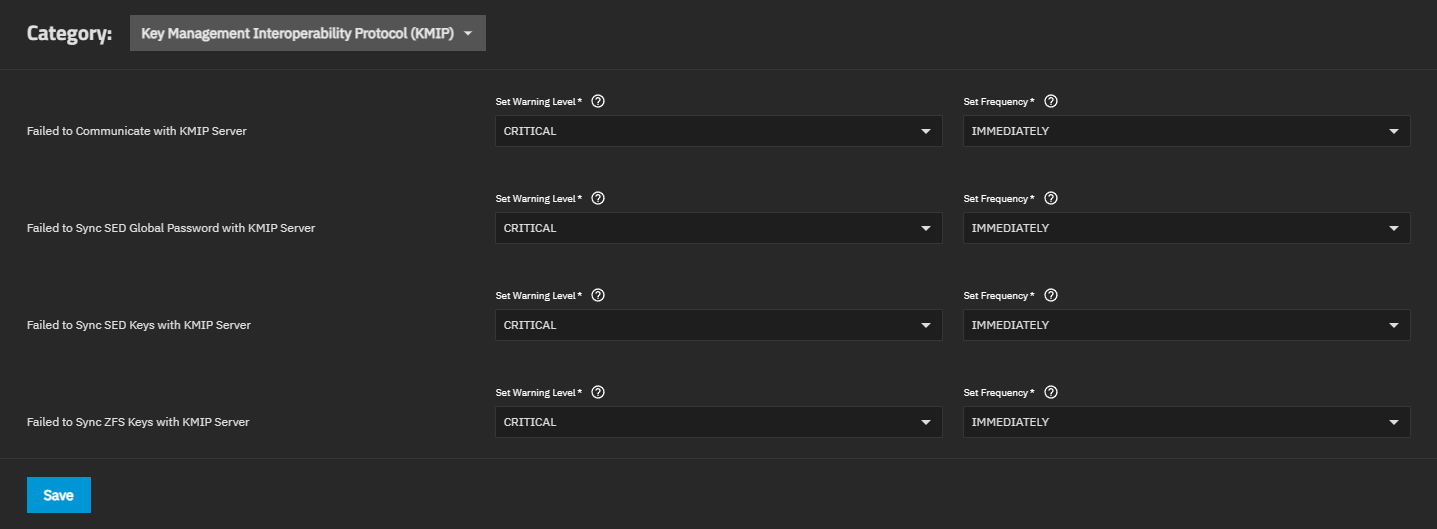The height and width of the screenshot is (529, 1437).
Task: Expand Warning Level for Failed to Communicate
Action: tap(718, 131)
